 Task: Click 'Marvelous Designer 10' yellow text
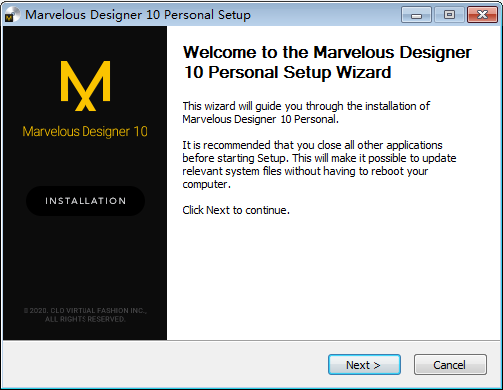click(x=85, y=132)
